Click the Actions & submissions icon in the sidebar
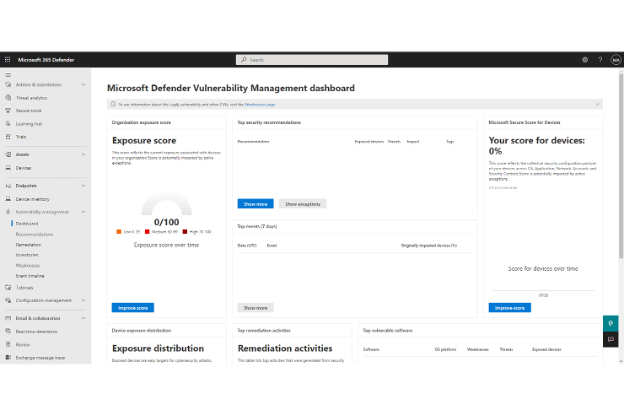Screen dimensions: 624x416 click(8, 85)
